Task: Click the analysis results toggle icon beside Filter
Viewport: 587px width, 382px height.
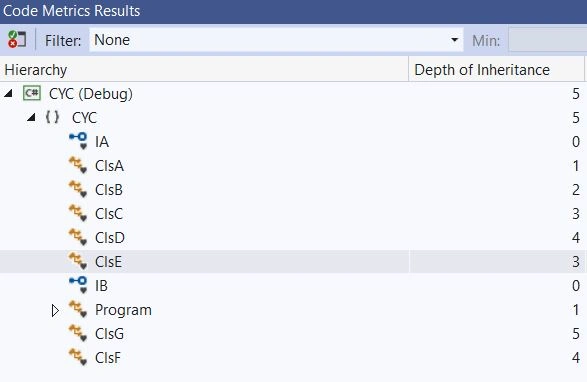Action: (x=17, y=39)
